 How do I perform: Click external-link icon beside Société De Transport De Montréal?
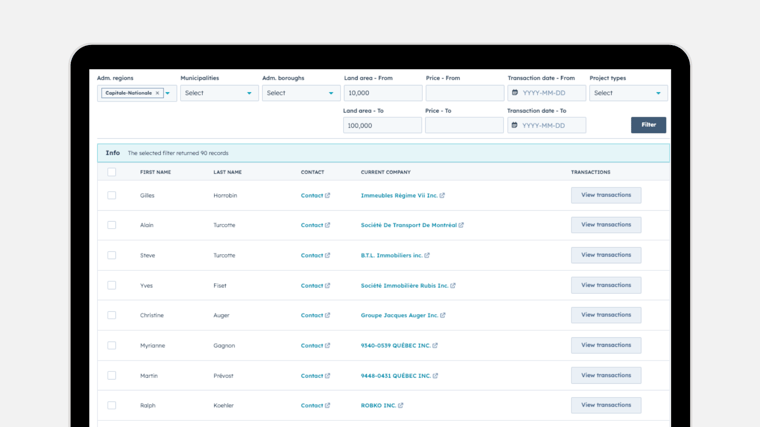[x=461, y=225]
